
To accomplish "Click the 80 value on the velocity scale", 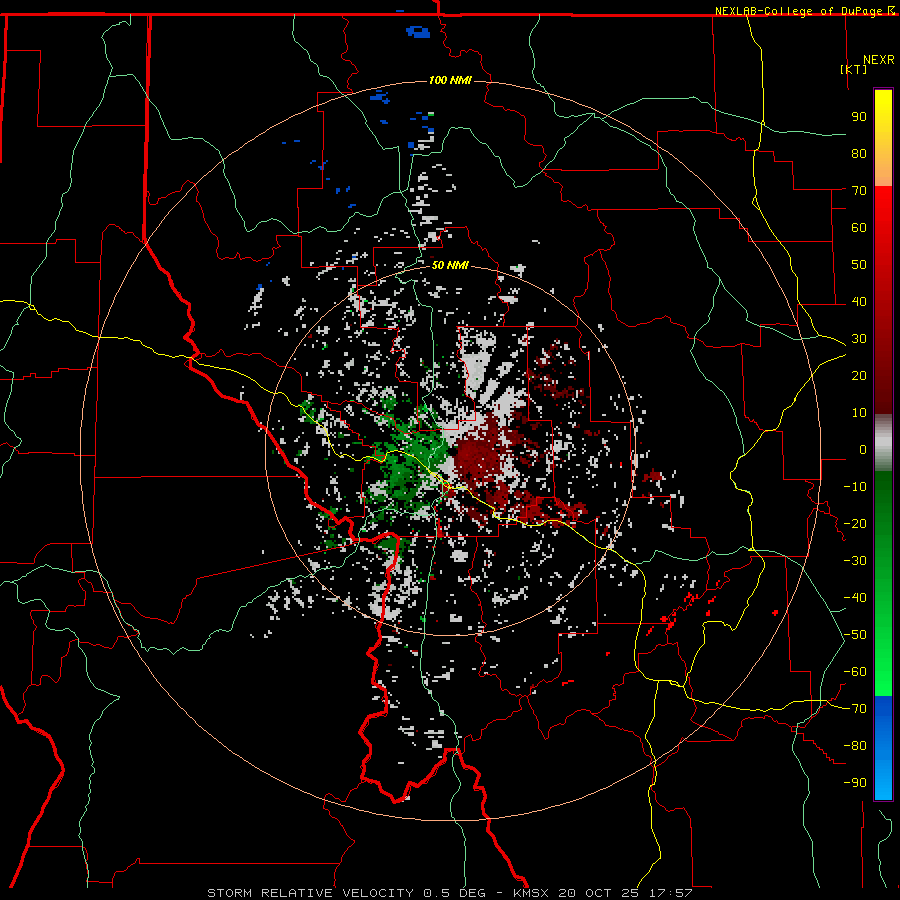I will click(859, 154).
